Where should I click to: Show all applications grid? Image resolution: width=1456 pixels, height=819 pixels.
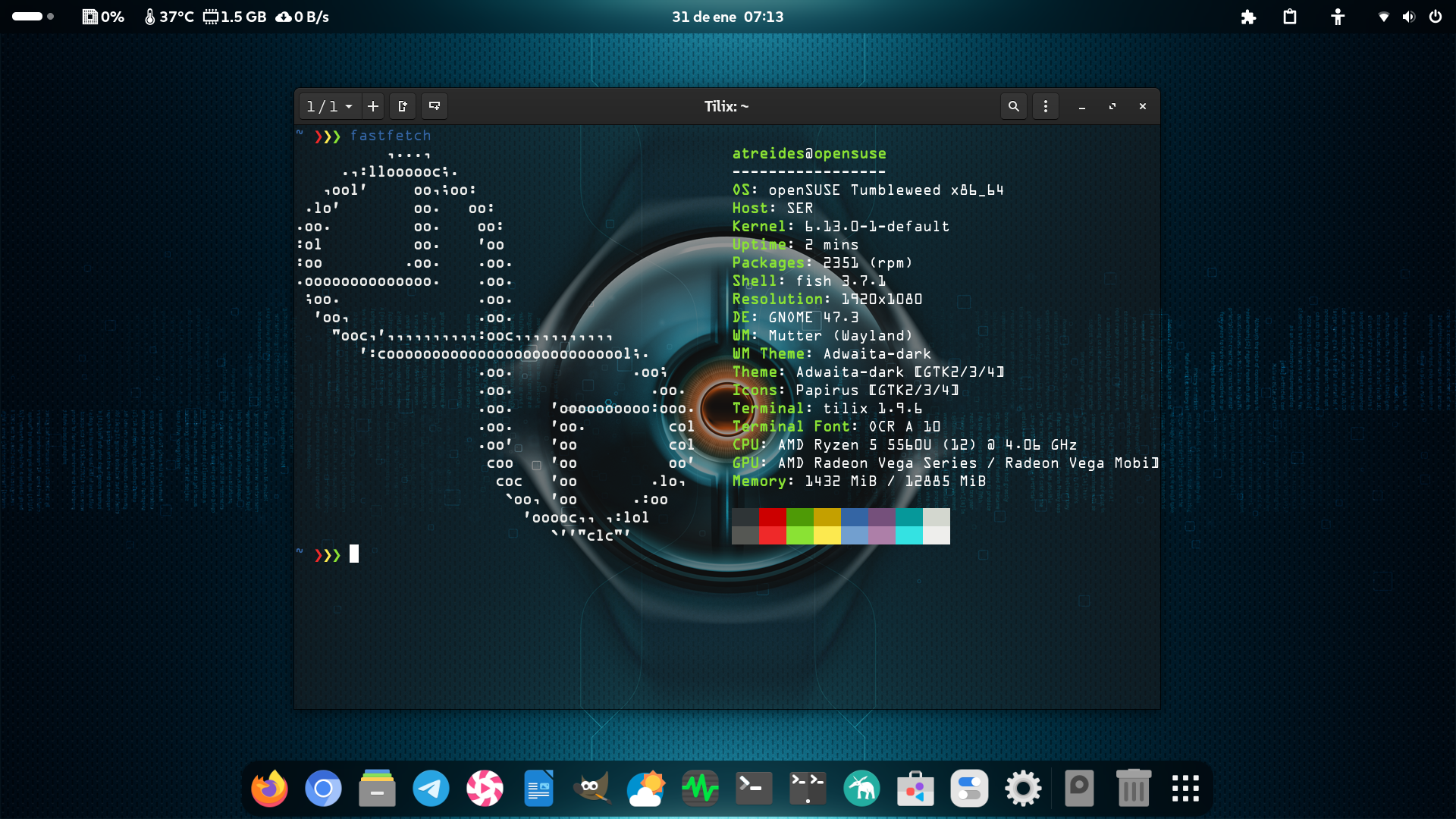(x=1185, y=789)
